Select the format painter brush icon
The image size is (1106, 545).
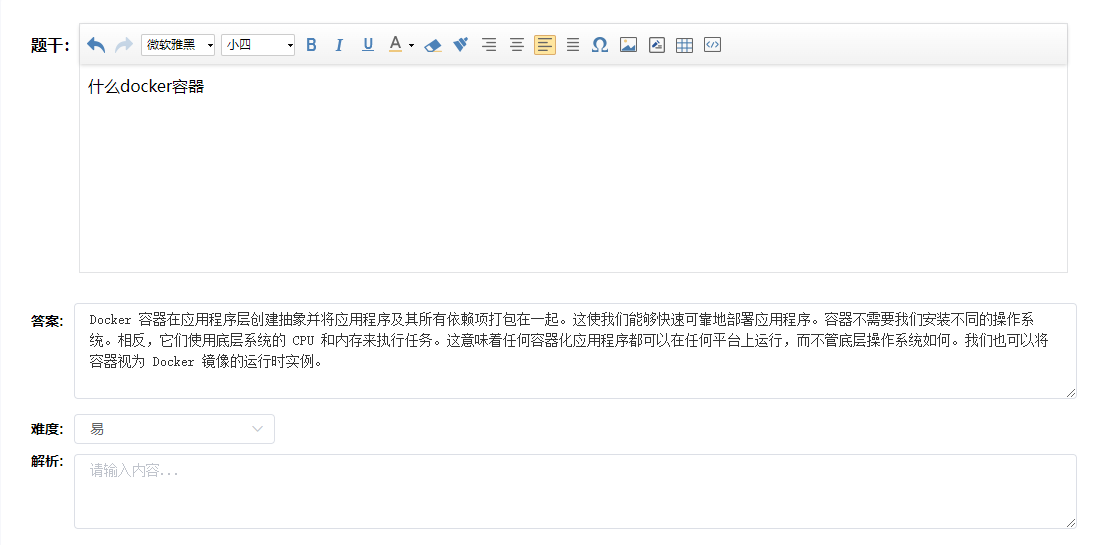tap(461, 45)
